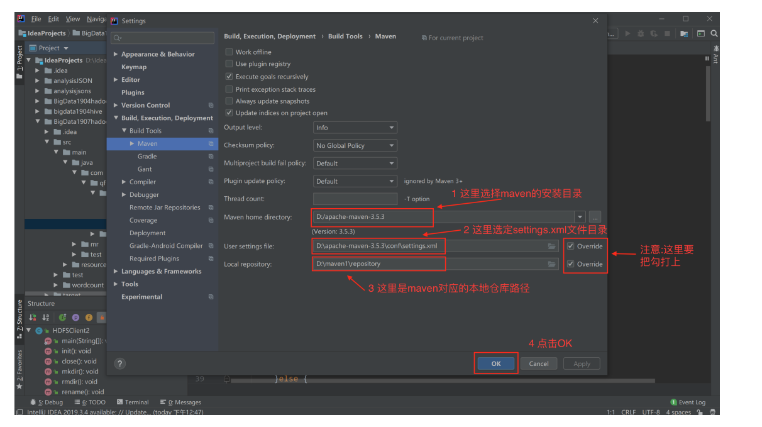This screenshot has height=427, width=762.
Task: Click Sort by Visibility icon in Structure
Action: (33, 317)
